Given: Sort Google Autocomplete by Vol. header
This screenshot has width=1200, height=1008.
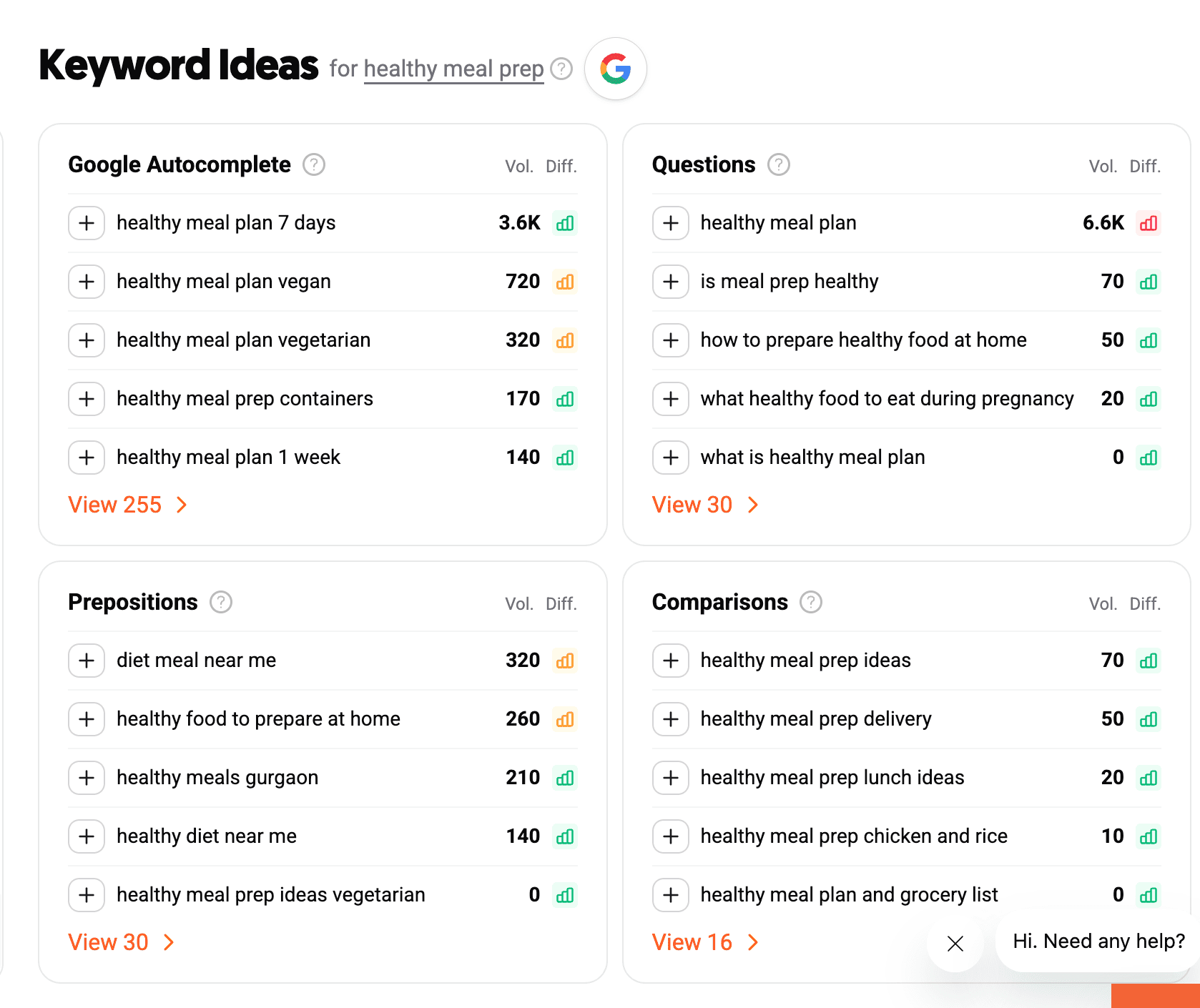Looking at the screenshot, I should 519,167.
